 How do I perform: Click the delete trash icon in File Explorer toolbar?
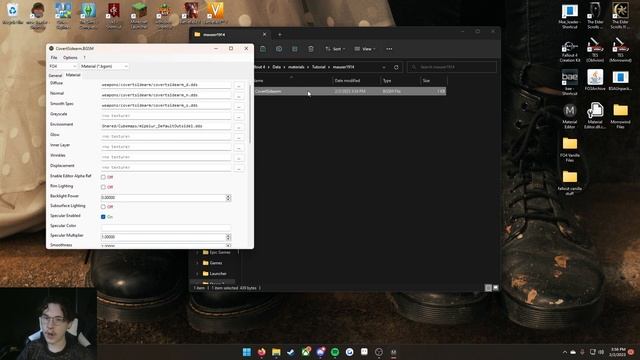311,49
